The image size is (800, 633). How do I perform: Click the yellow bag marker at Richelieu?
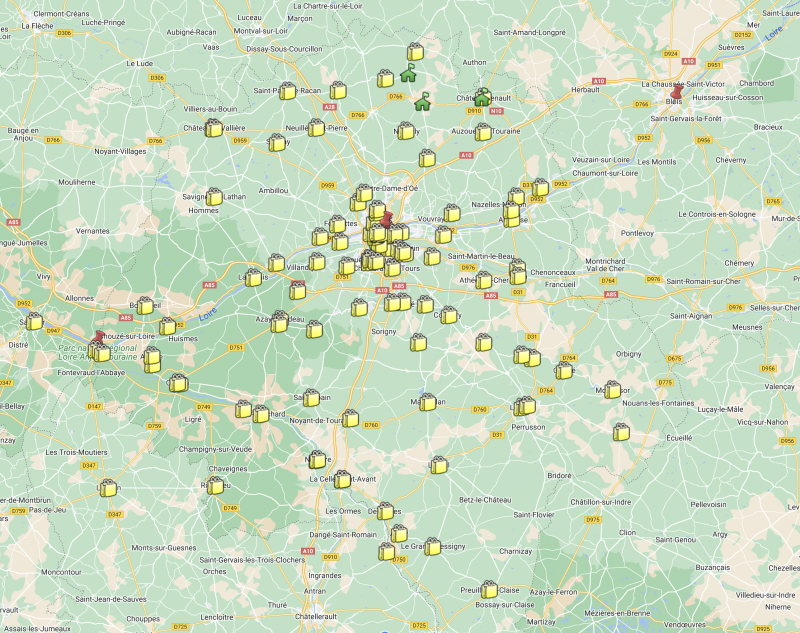pyautogui.click(x=214, y=485)
